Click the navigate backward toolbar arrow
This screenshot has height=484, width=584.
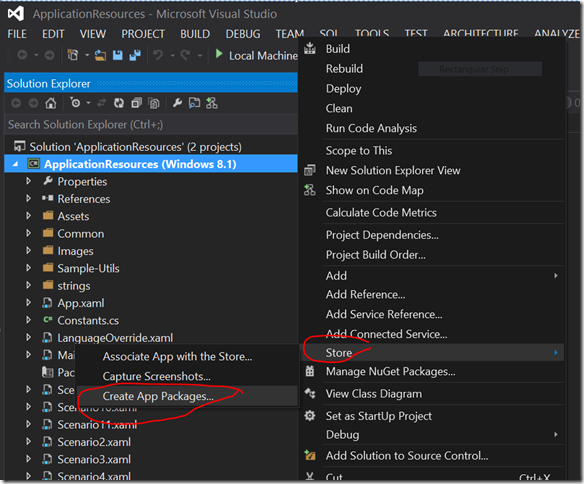(22, 55)
